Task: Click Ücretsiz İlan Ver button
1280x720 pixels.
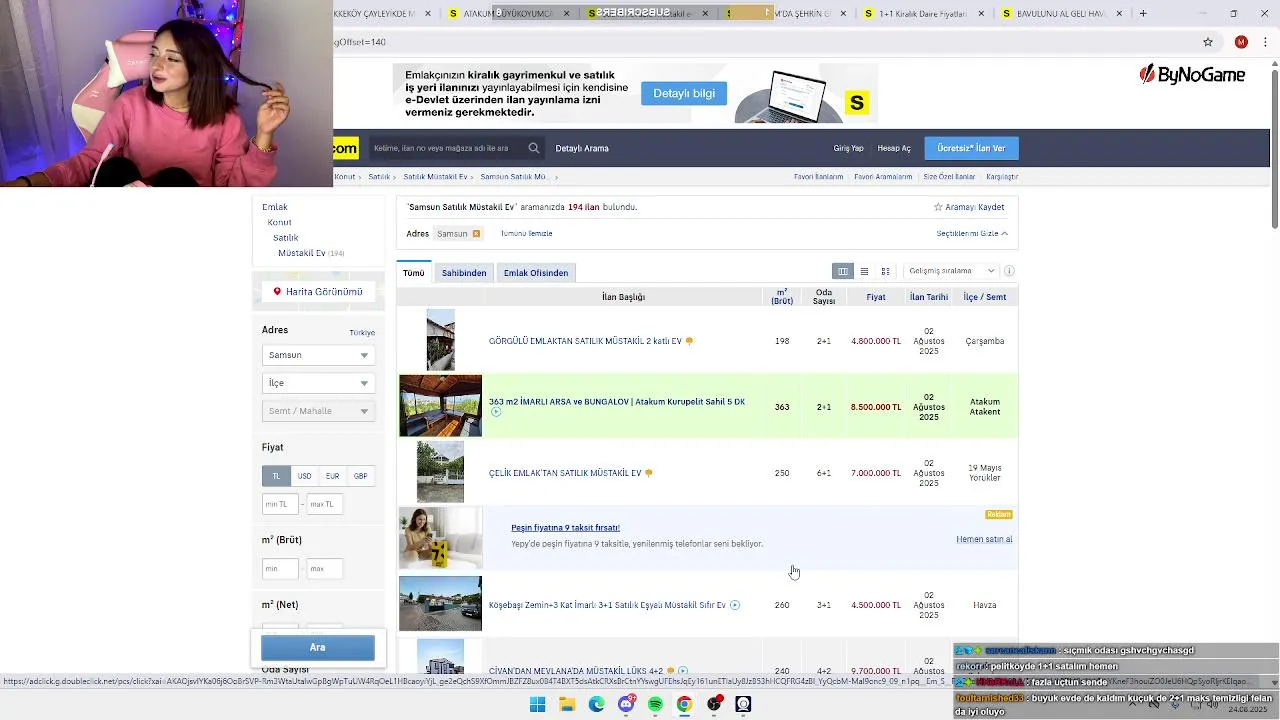Action: coord(971,148)
